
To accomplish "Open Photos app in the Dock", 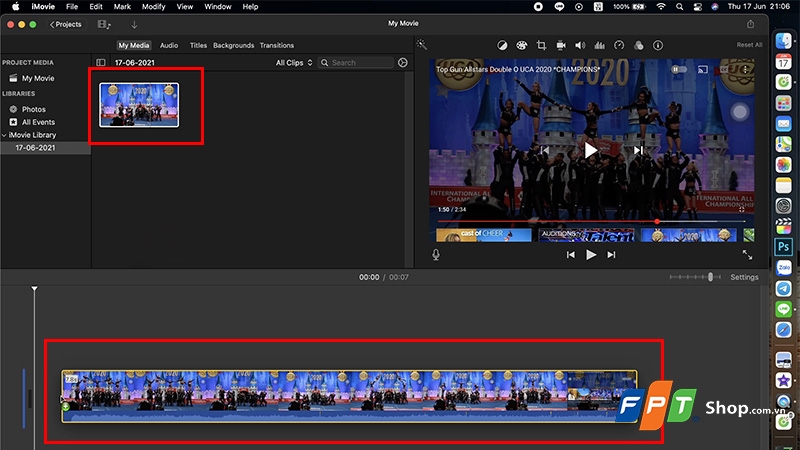I will 783,164.
